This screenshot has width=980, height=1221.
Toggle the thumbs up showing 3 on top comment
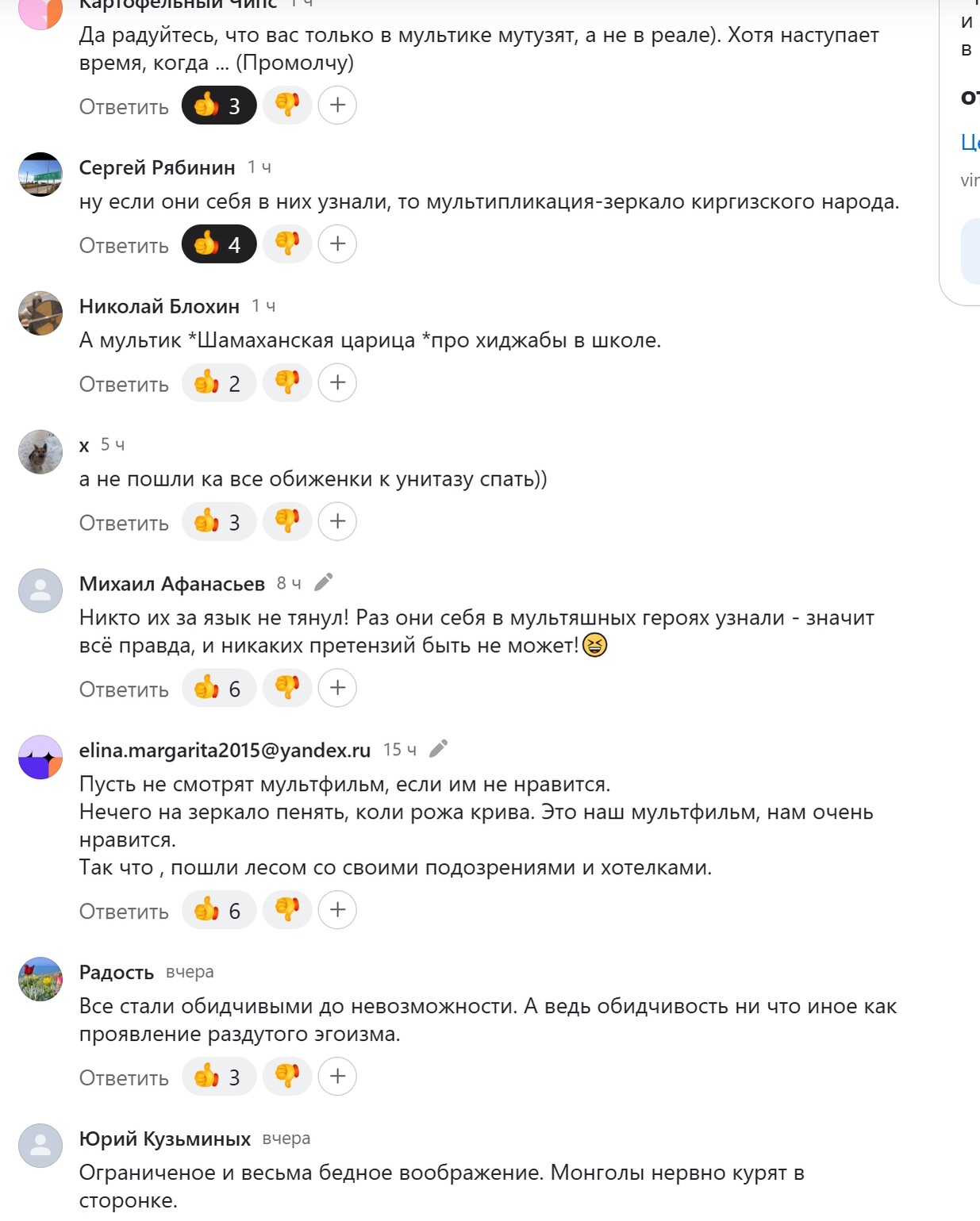pyautogui.click(x=219, y=106)
